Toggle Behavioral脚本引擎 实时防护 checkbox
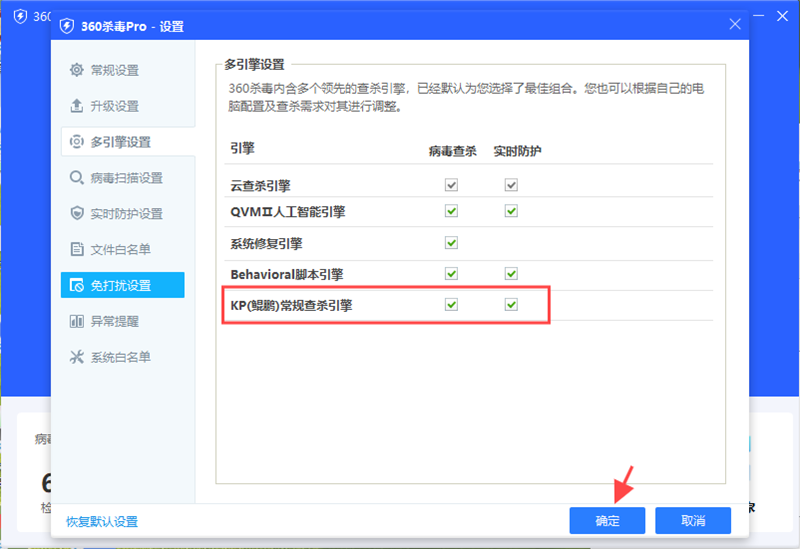The width and height of the screenshot is (800, 549). (x=511, y=273)
